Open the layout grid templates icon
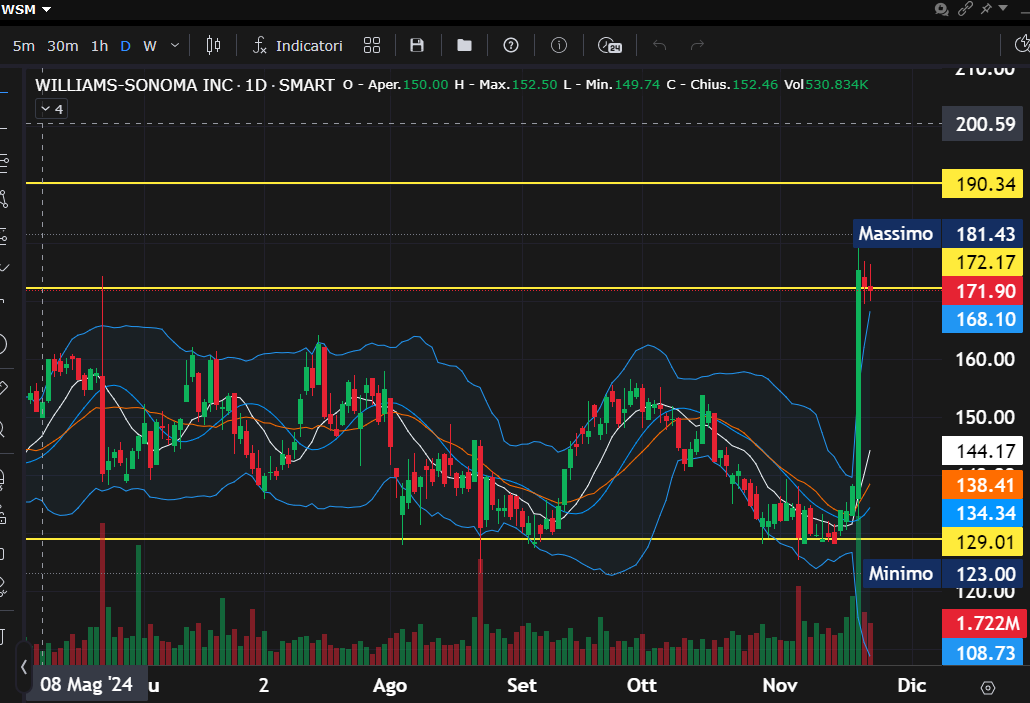1030x703 pixels. 372,45
